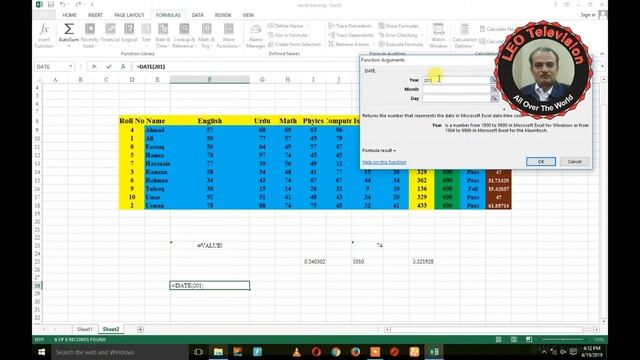Switch to the INSERT ribbon tab
Viewport: 640px width, 360px height.
click(x=95, y=15)
